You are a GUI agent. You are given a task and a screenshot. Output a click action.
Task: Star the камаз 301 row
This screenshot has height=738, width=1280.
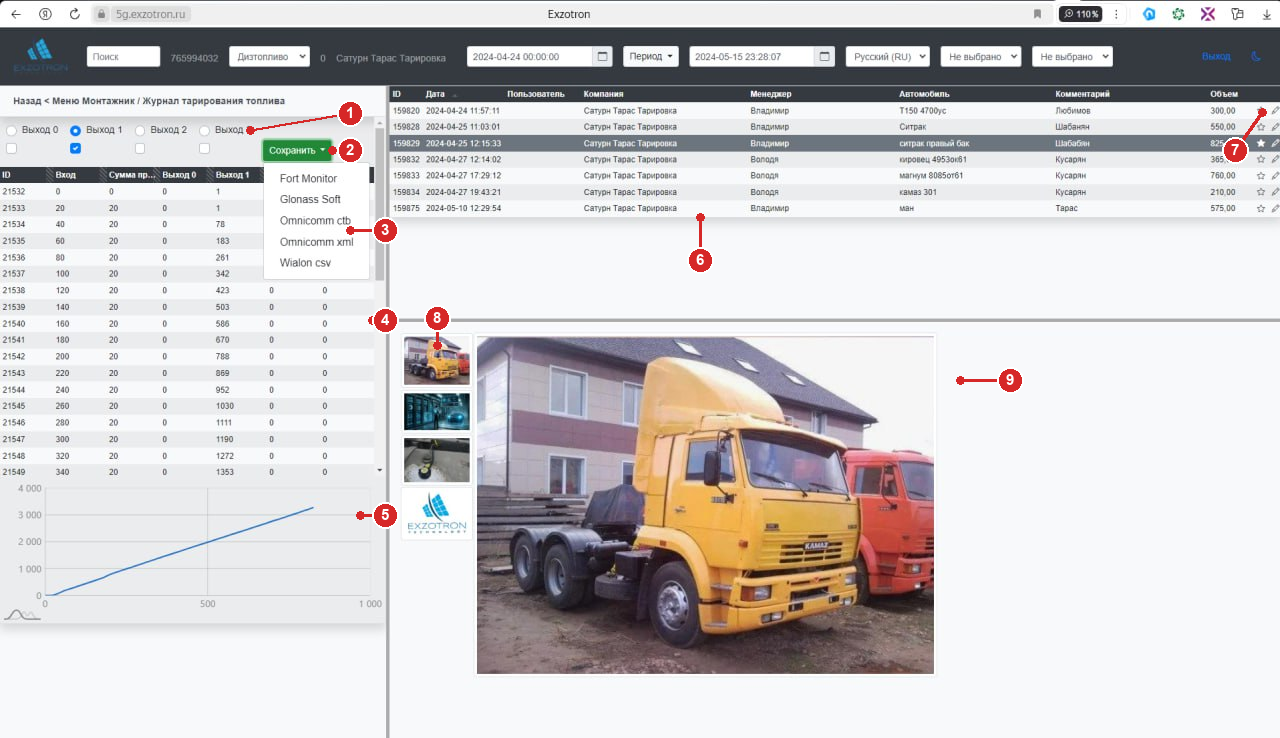pos(1261,192)
